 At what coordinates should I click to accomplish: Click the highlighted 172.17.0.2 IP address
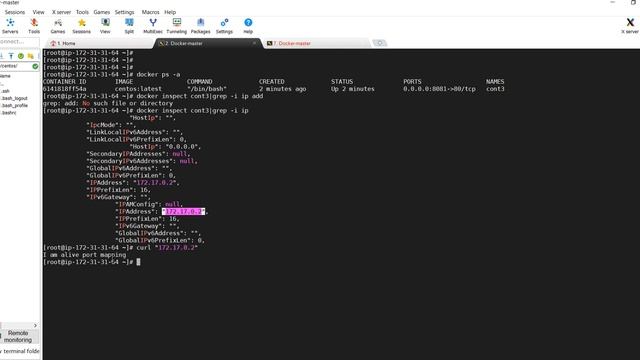tap(183, 211)
